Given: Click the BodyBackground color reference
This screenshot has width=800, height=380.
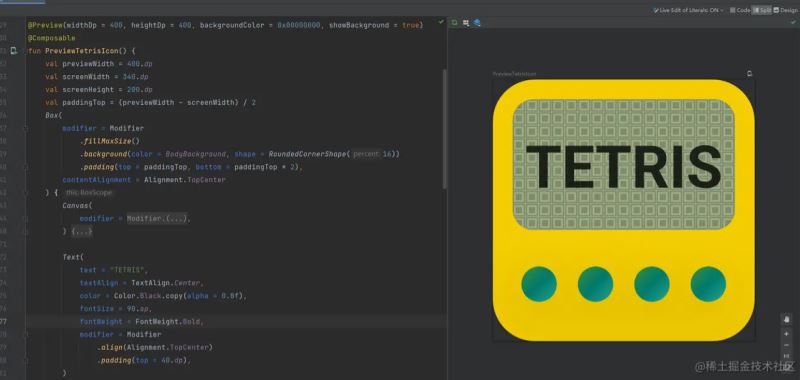Looking at the screenshot, I should 195,154.
